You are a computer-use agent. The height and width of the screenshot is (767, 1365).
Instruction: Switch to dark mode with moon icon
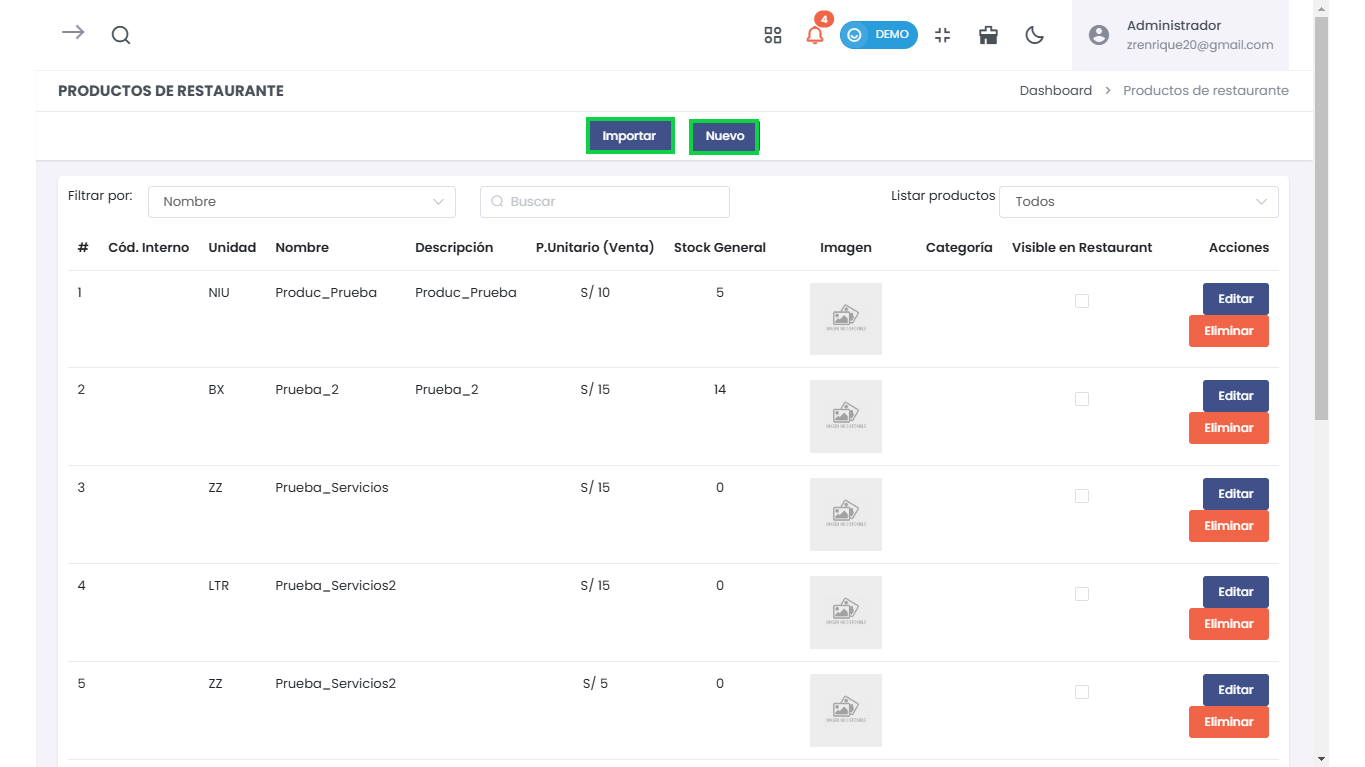(1035, 35)
